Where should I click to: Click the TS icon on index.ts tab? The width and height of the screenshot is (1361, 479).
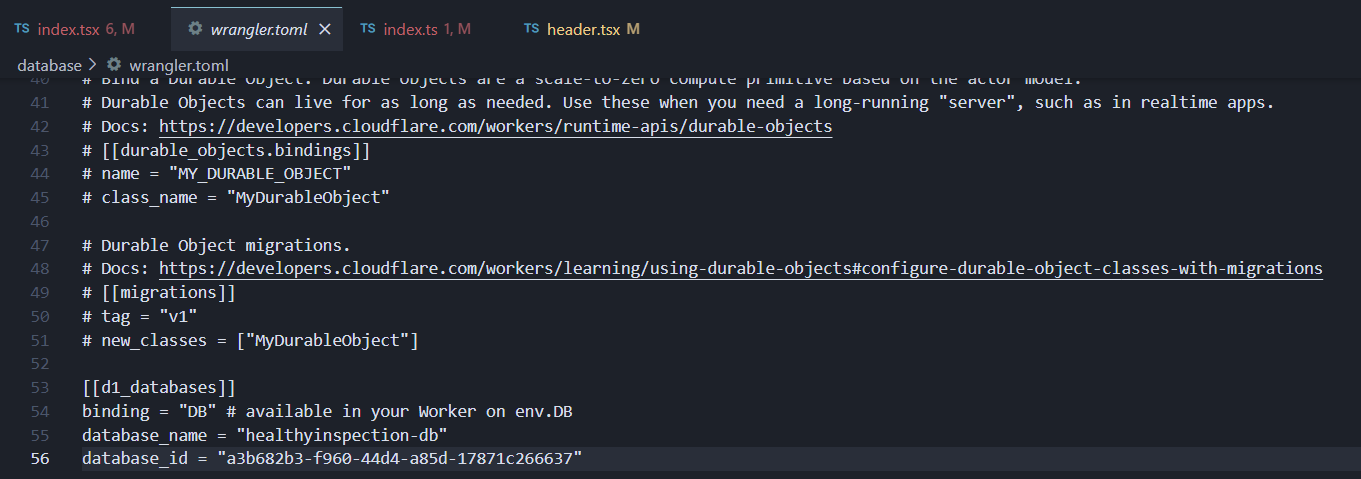(x=368, y=29)
